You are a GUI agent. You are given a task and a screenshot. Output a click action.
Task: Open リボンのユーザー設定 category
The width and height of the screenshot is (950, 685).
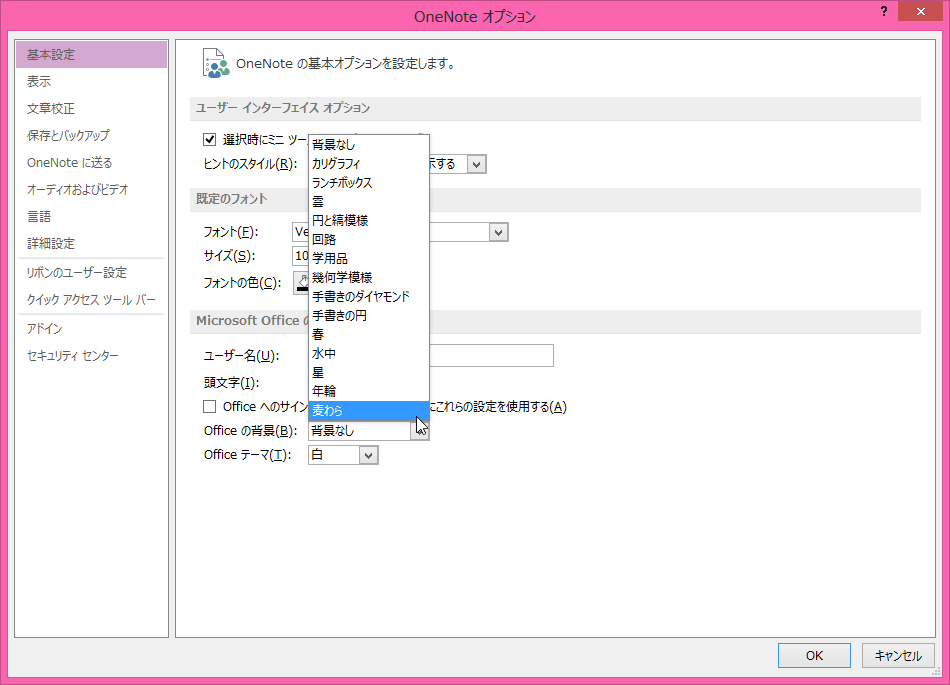91,273
